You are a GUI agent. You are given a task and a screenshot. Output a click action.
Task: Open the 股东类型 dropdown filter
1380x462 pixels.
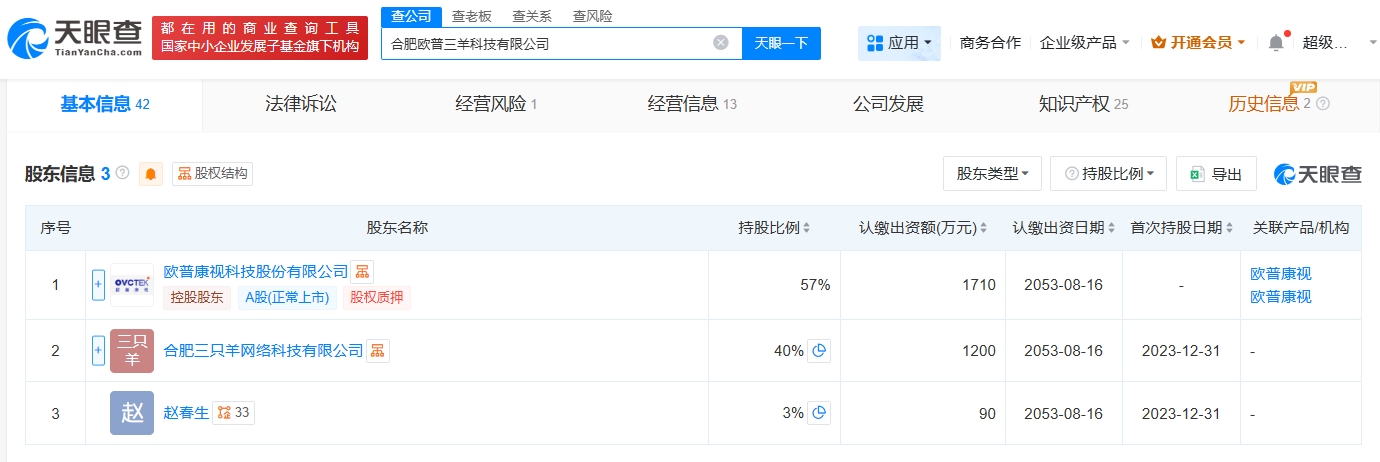point(992,174)
